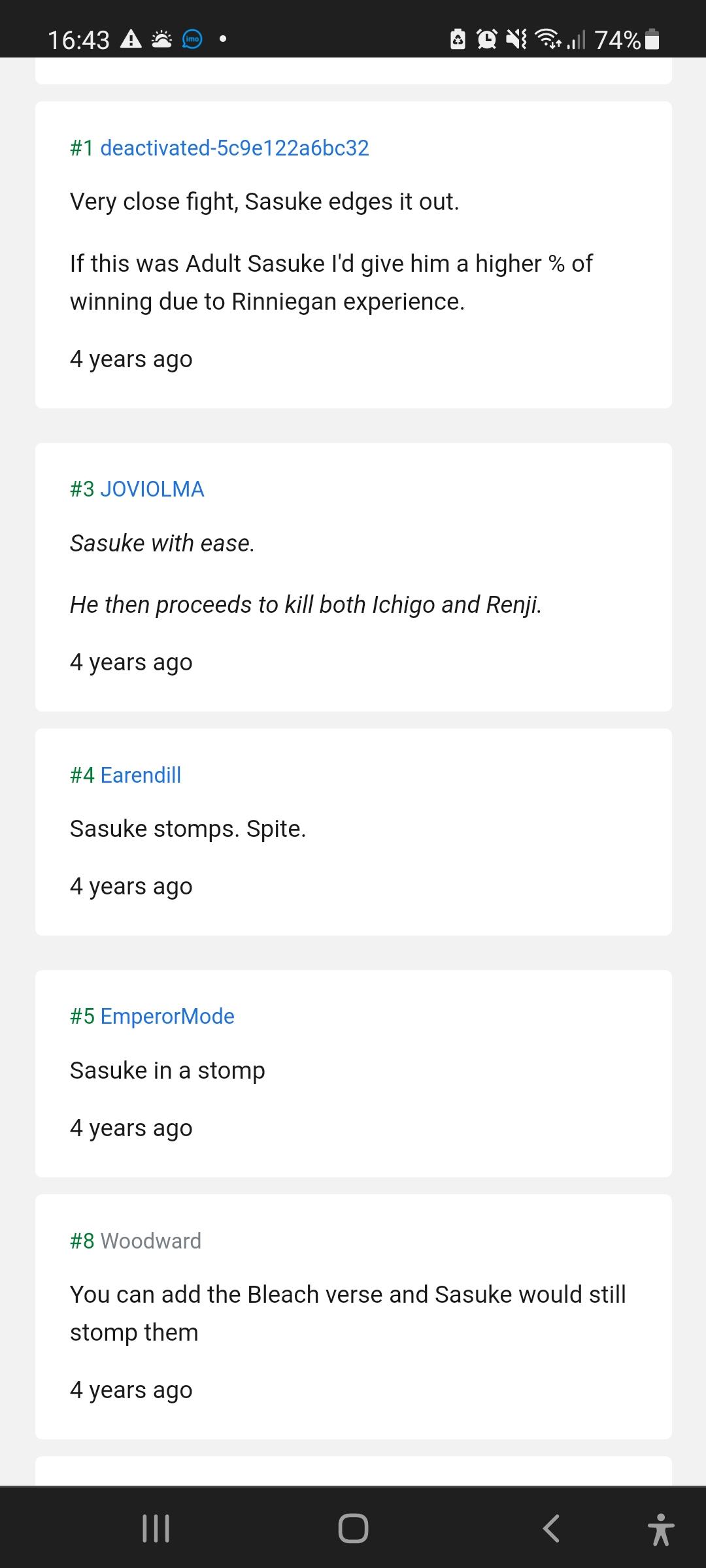The height and width of the screenshot is (1568, 706).
Task: Open imo messenger from the status bar
Action: pos(192,39)
